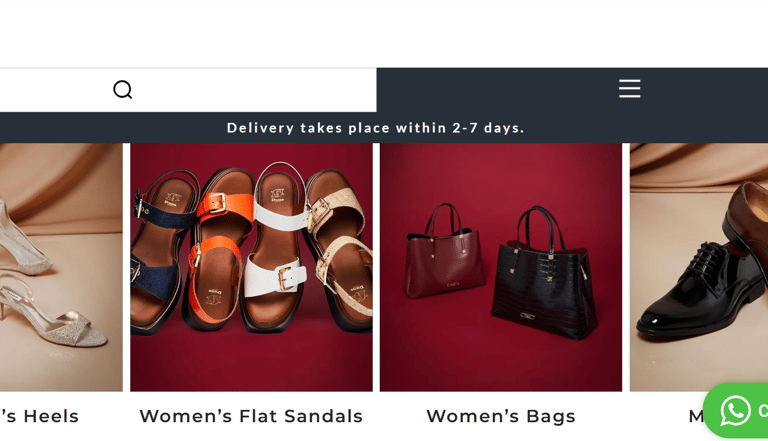Start a chat via green WhatsApp button
The height and width of the screenshot is (441, 768).
[x=736, y=410]
